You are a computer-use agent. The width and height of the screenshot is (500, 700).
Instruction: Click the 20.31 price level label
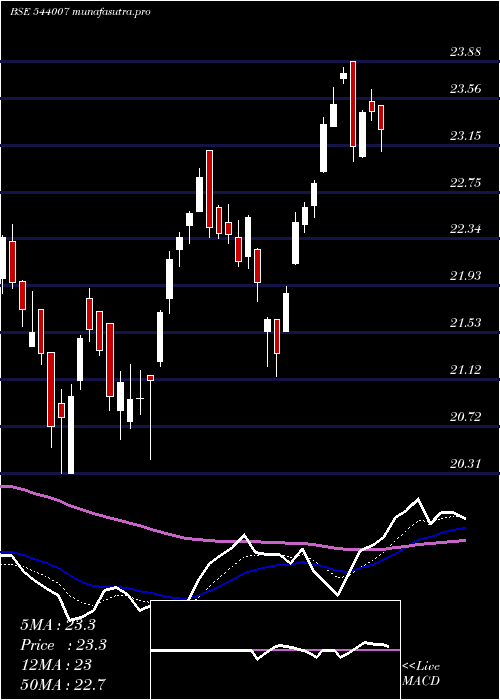point(466,464)
